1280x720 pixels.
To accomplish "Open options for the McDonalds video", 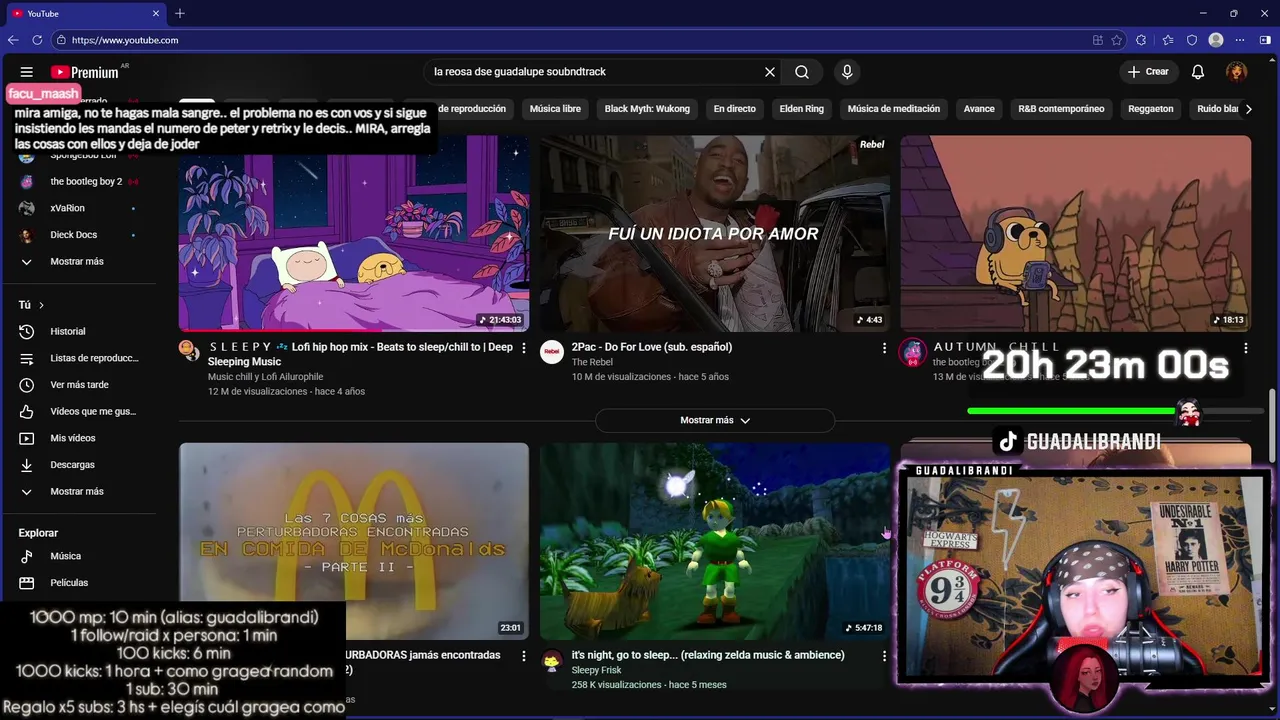I will point(524,656).
